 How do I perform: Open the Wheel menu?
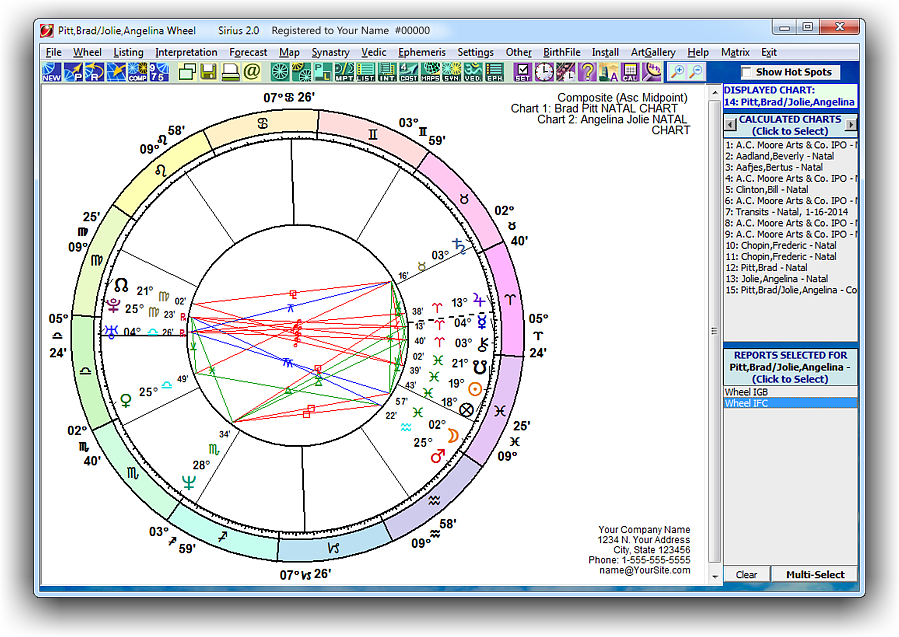(87, 52)
